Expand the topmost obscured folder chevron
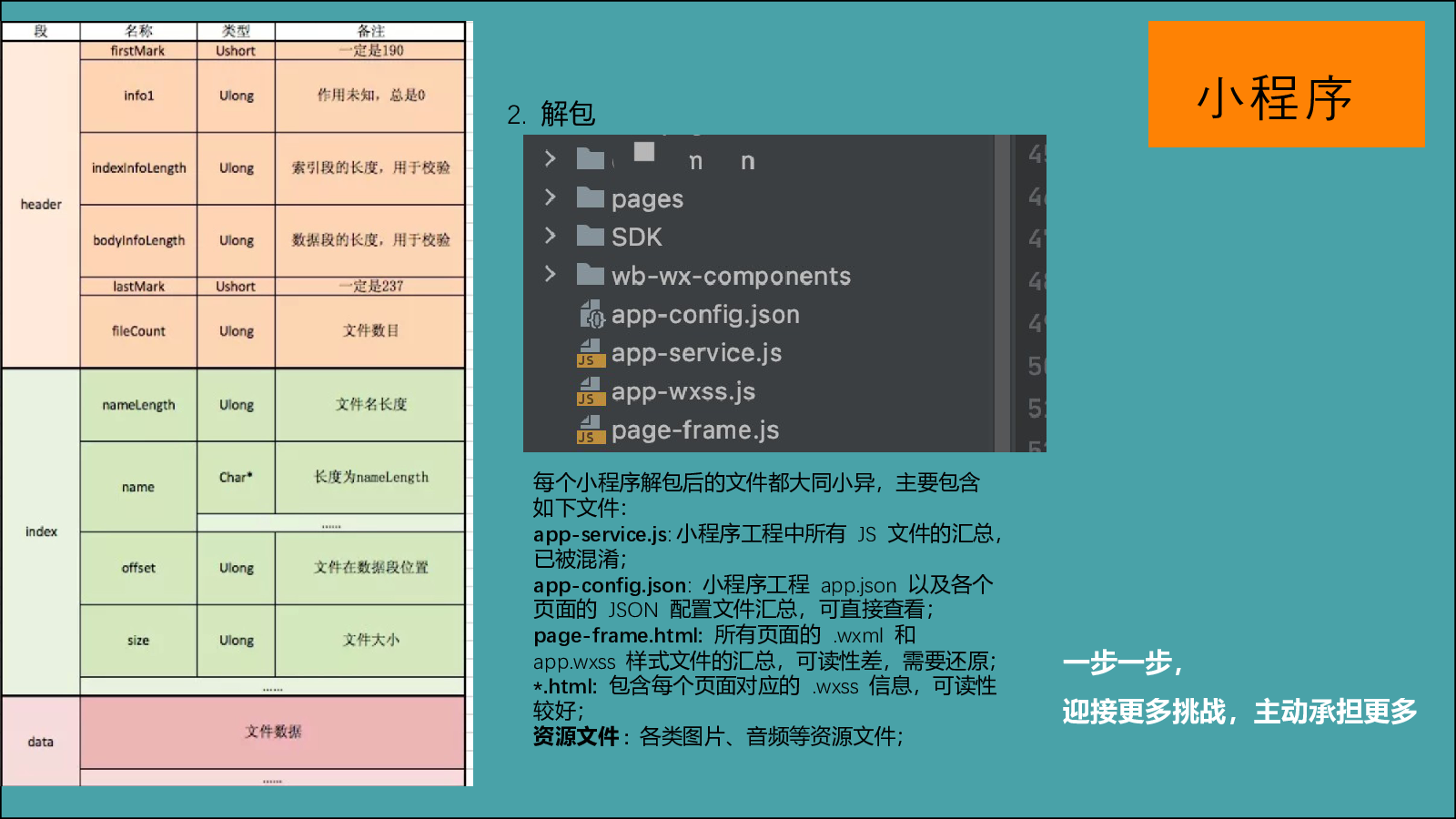The image size is (1456, 819). point(550,158)
